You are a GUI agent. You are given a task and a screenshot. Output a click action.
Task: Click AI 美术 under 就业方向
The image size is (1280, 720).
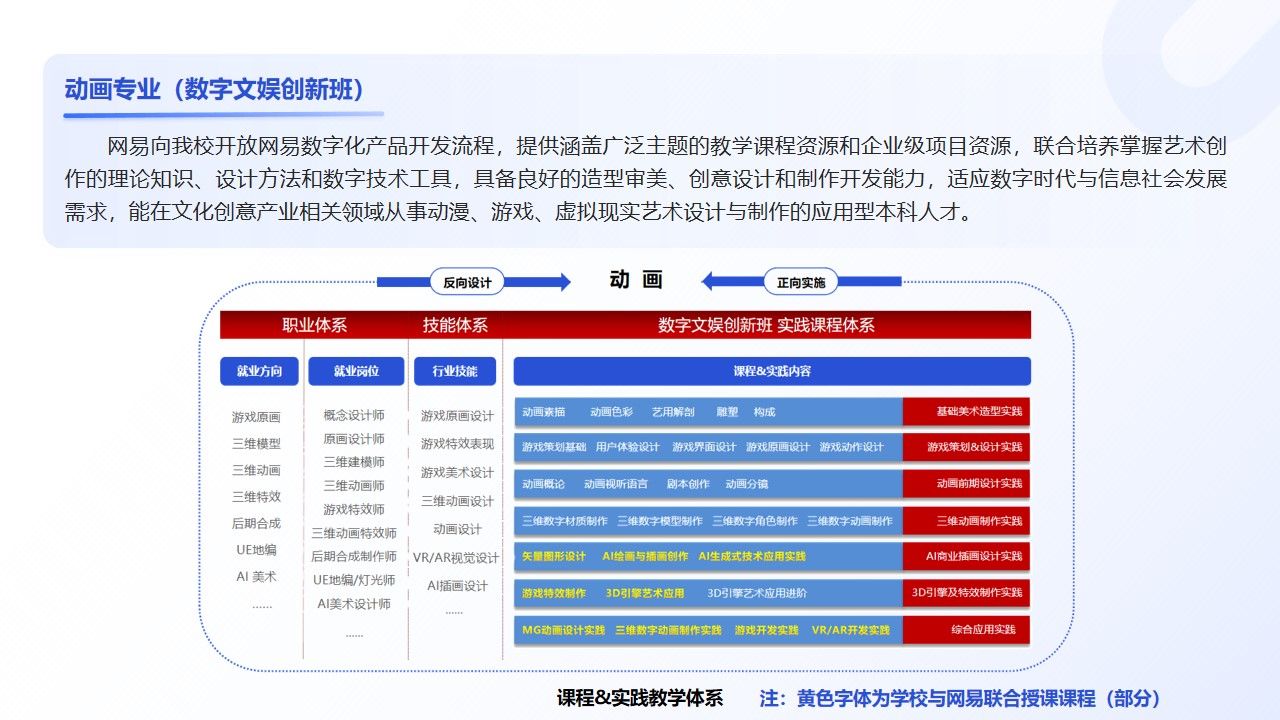coord(256,576)
